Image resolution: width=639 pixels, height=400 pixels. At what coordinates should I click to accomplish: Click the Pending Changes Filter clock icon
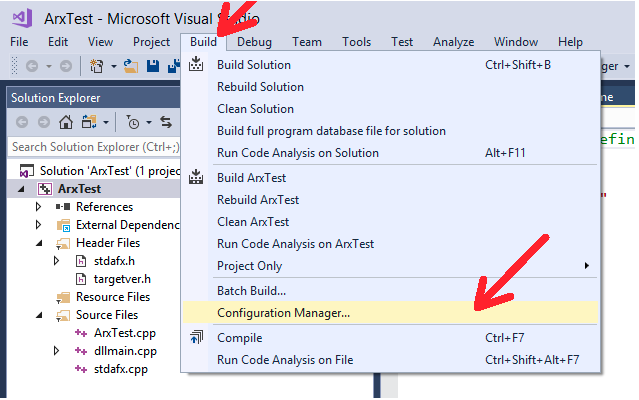(133, 122)
